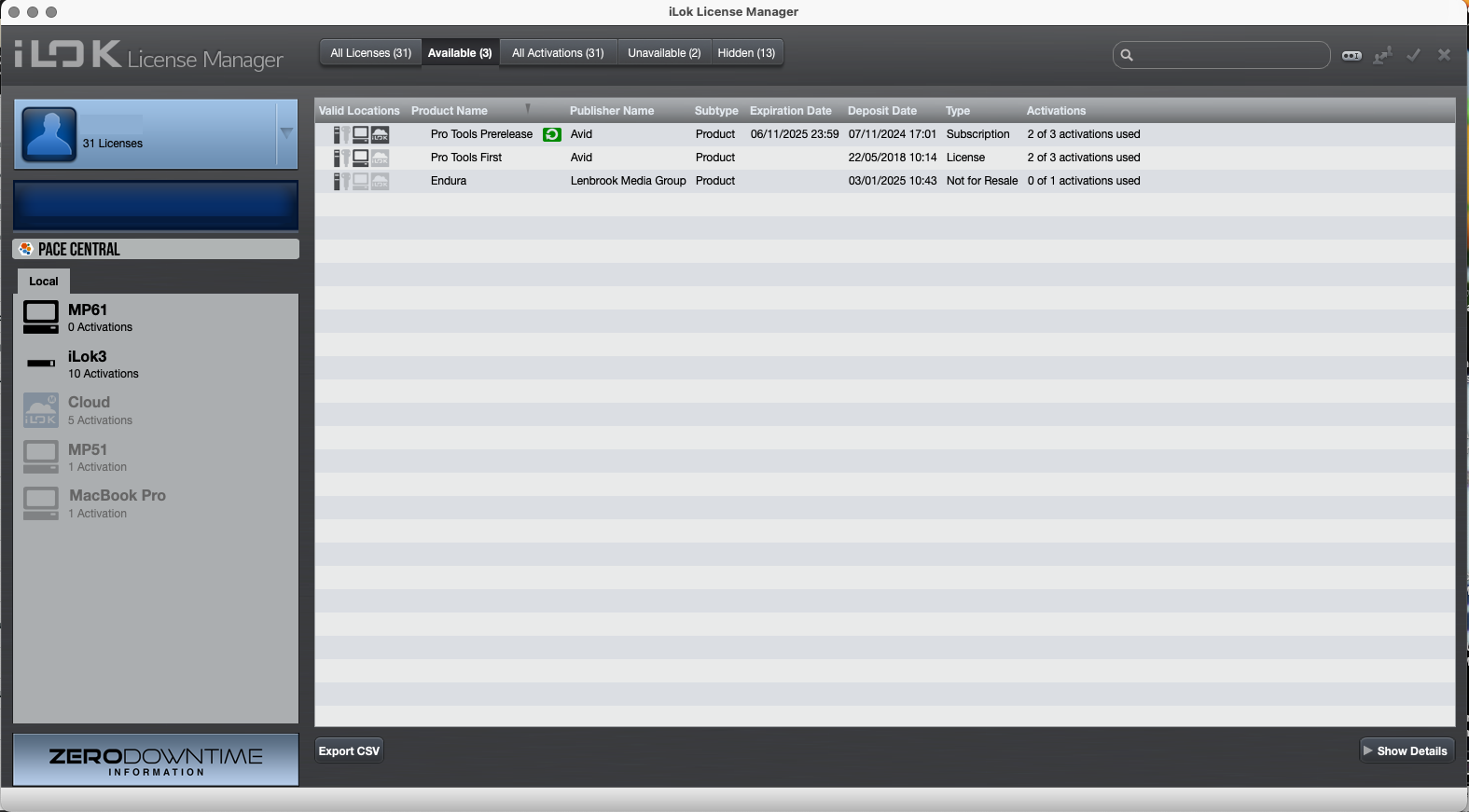The width and height of the screenshot is (1469, 812).
Task: Click the 31 Licenses account label
Action: [x=113, y=144]
